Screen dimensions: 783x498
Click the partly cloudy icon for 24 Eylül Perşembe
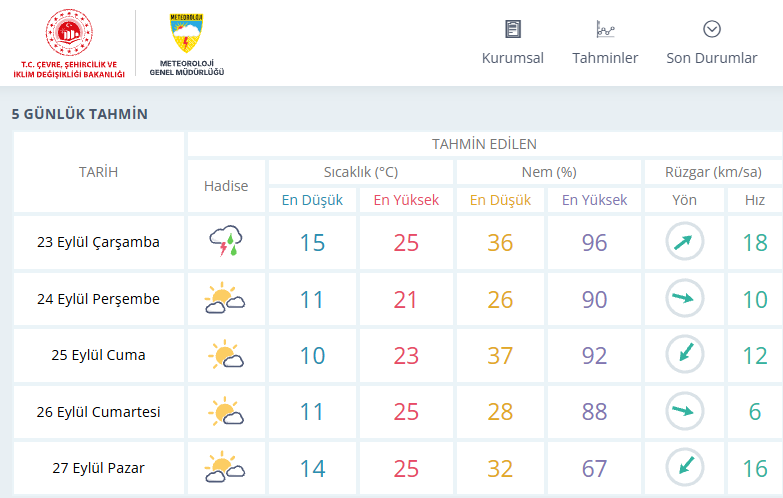point(225,298)
